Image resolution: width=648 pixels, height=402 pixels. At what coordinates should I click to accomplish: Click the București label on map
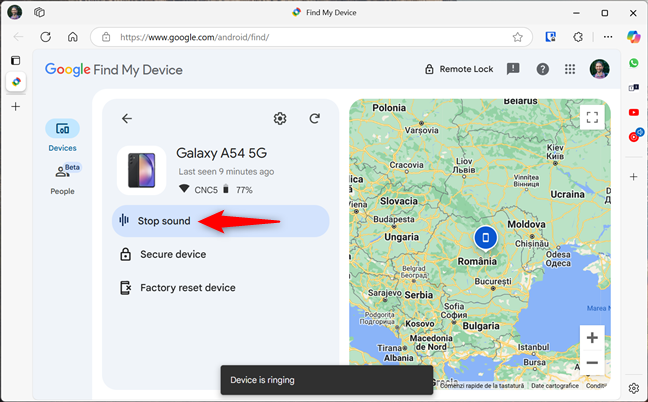[x=493, y=281]
